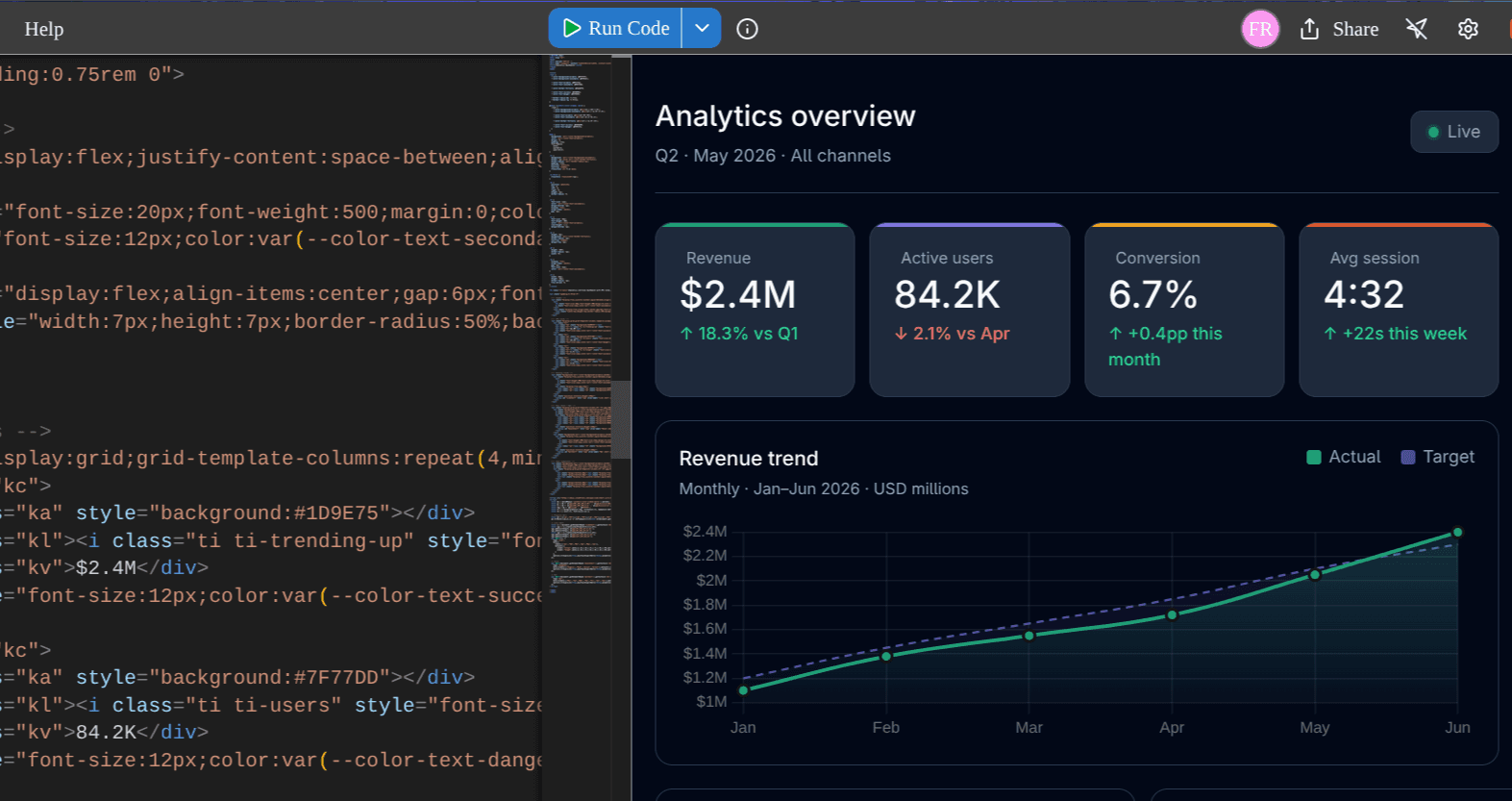Click the green Live status dot
The height and width of the screenshot is (801, 1512).
pos(1433,132)
